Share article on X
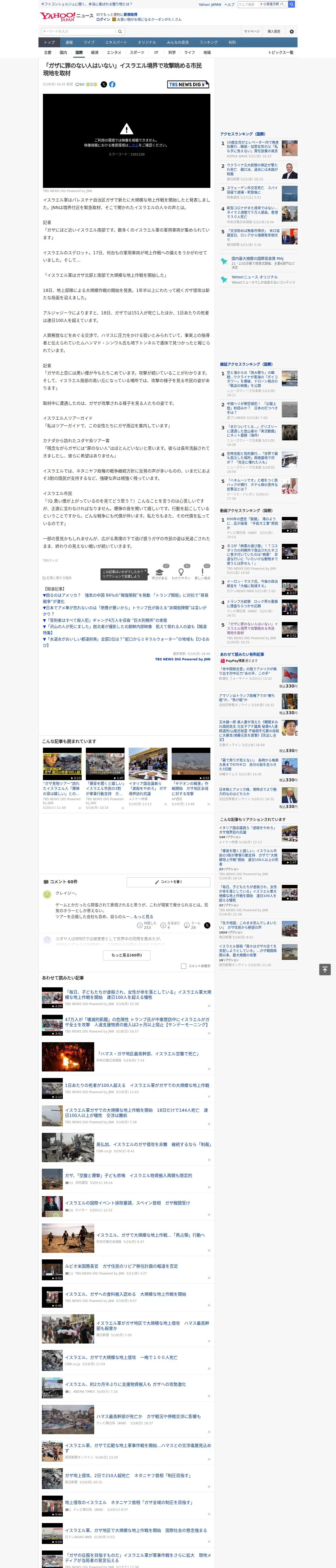Viewport: 336px width, 1568px height. click(104, 85)
